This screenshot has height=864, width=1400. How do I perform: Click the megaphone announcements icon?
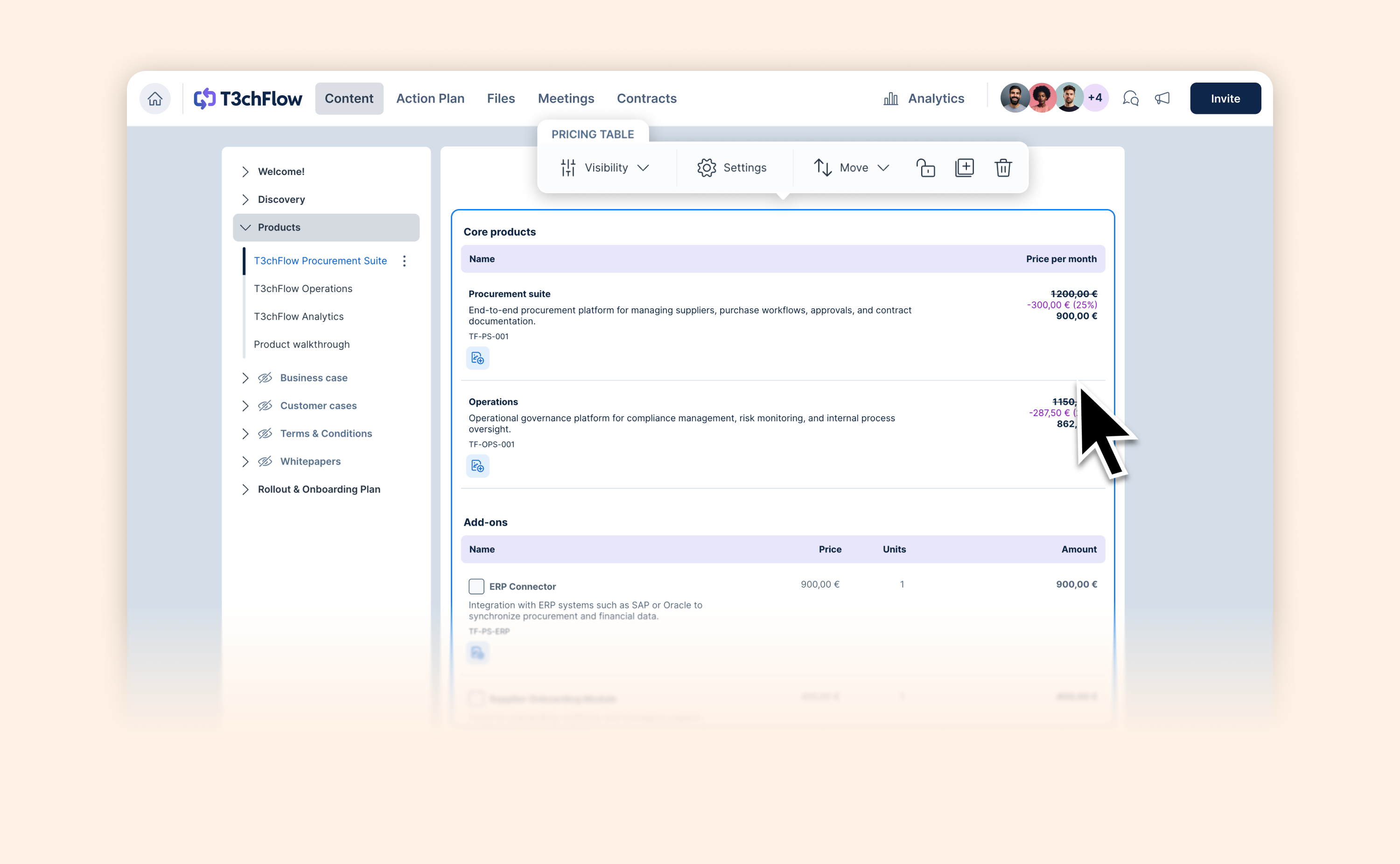coord(1162,98)
